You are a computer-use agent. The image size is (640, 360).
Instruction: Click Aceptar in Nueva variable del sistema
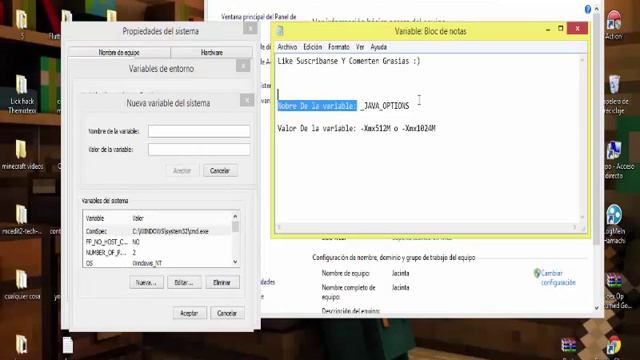[x=182, y=171]
